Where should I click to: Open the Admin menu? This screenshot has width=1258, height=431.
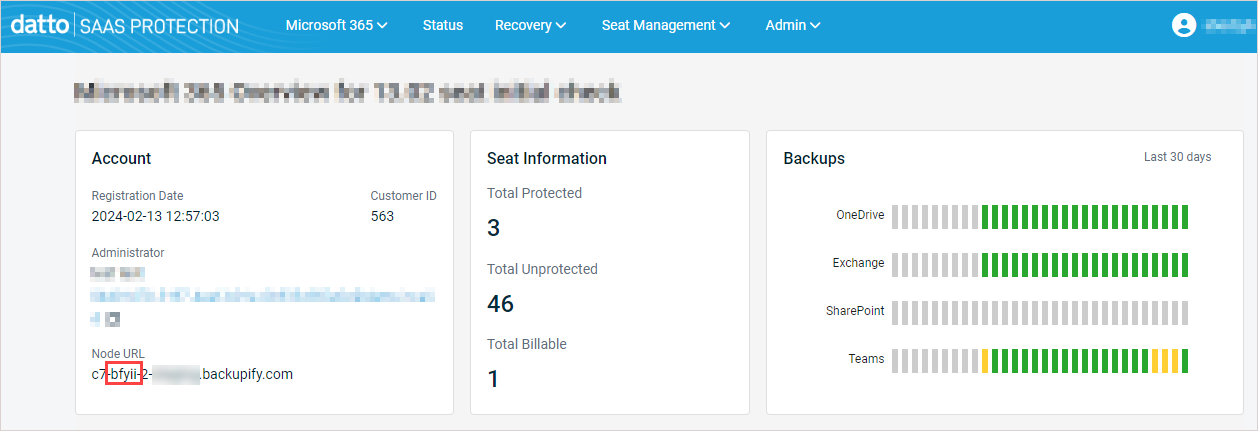[792, 26]
